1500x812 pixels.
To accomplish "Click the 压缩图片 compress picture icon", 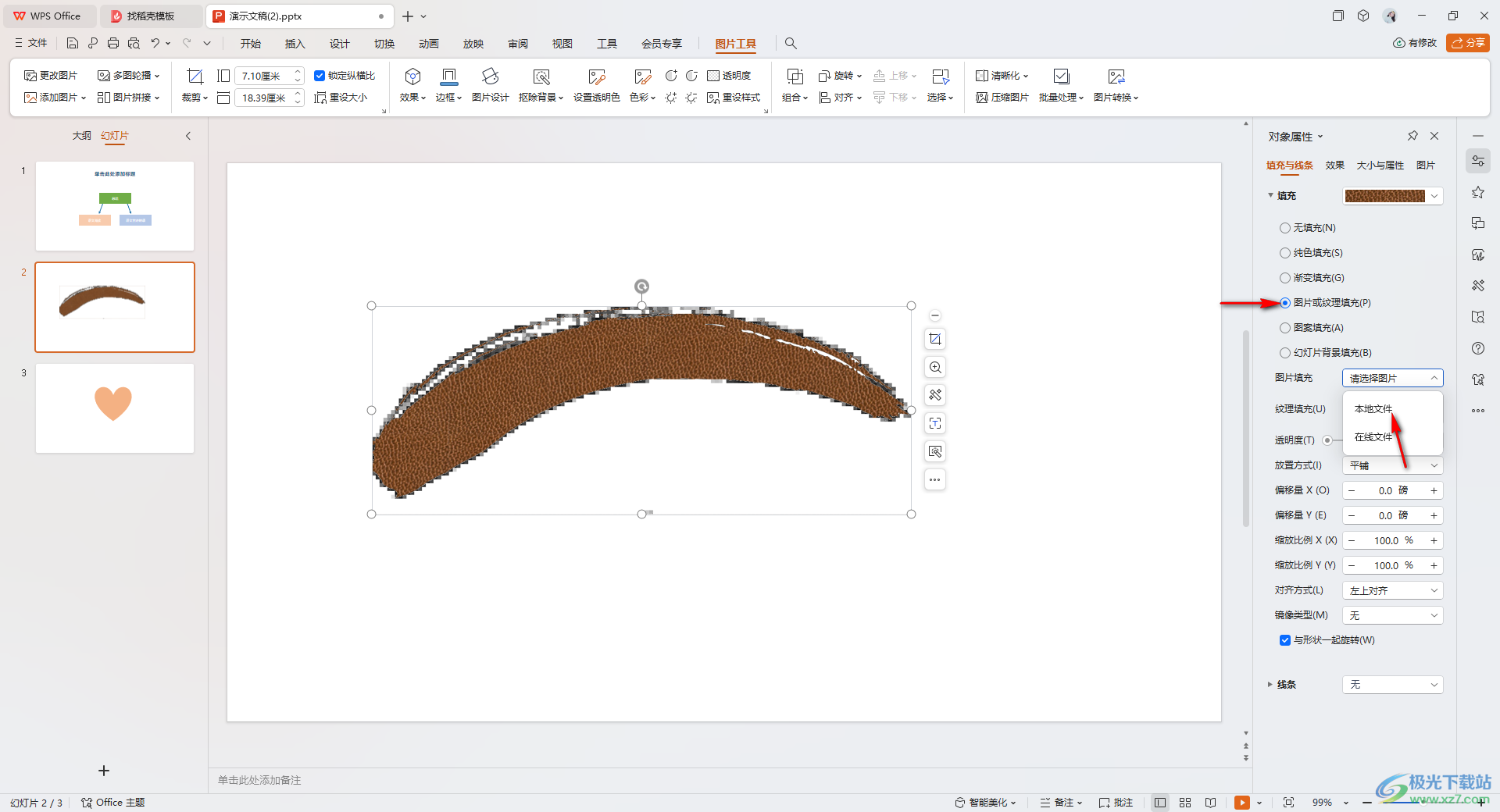I will click(1002, 98).
